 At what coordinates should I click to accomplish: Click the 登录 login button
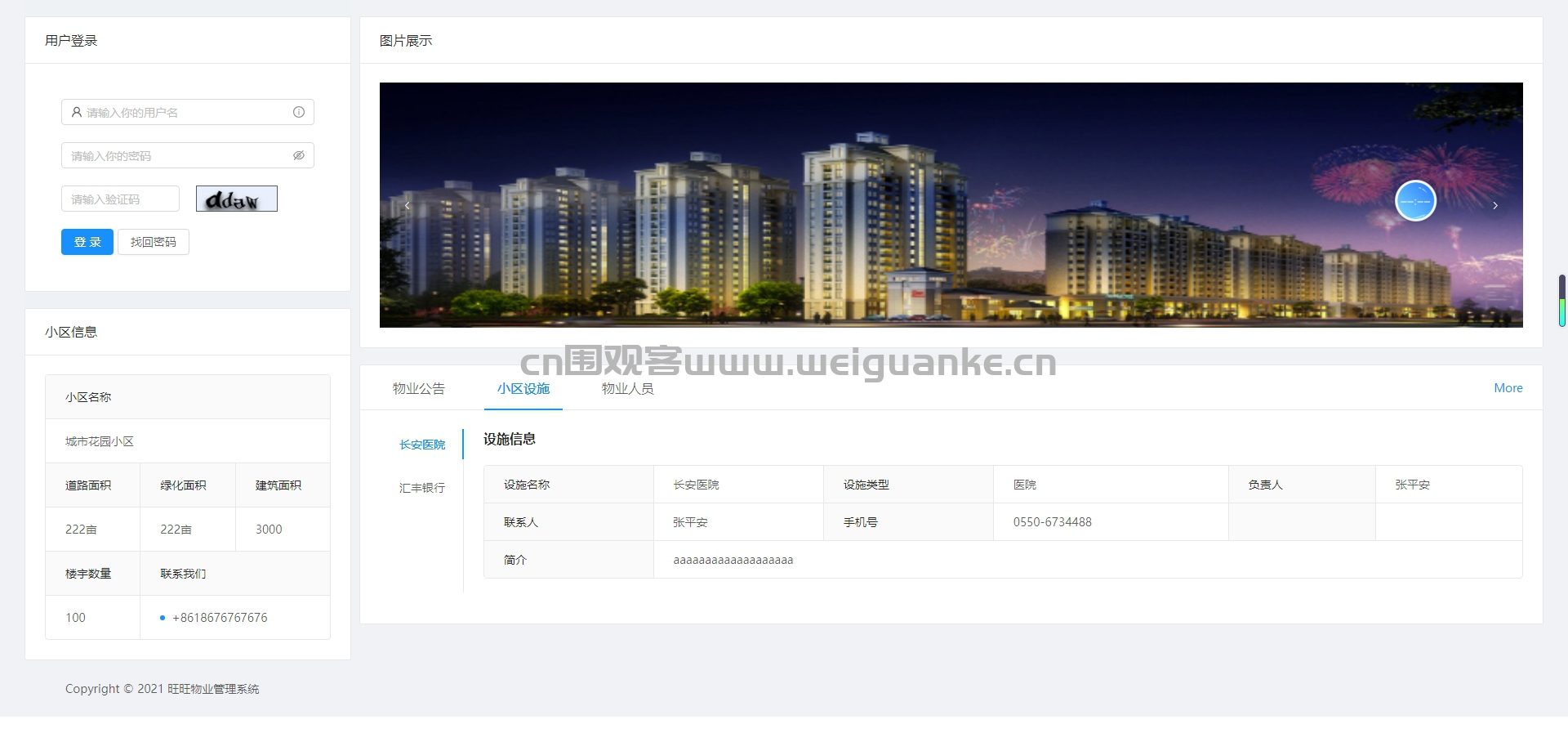point(87,242)
